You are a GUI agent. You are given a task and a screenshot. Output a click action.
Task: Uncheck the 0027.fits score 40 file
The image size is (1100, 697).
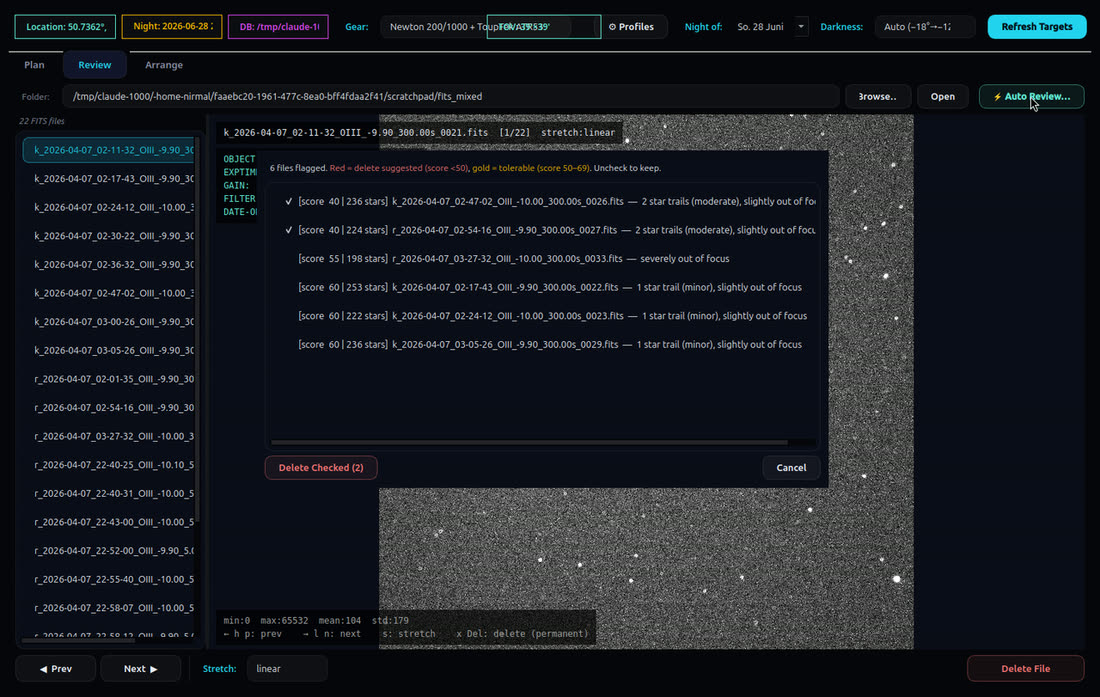288,230
